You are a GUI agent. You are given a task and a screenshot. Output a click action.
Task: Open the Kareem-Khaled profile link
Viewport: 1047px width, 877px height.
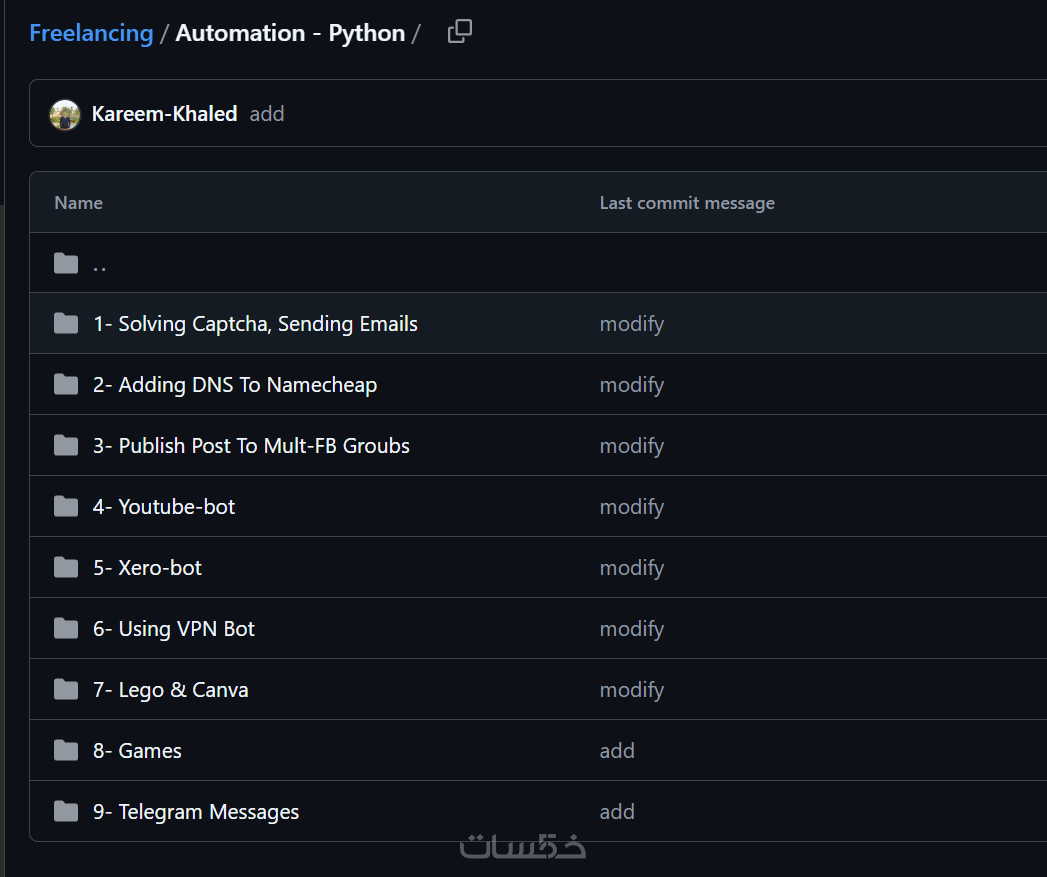coord(164,114)
